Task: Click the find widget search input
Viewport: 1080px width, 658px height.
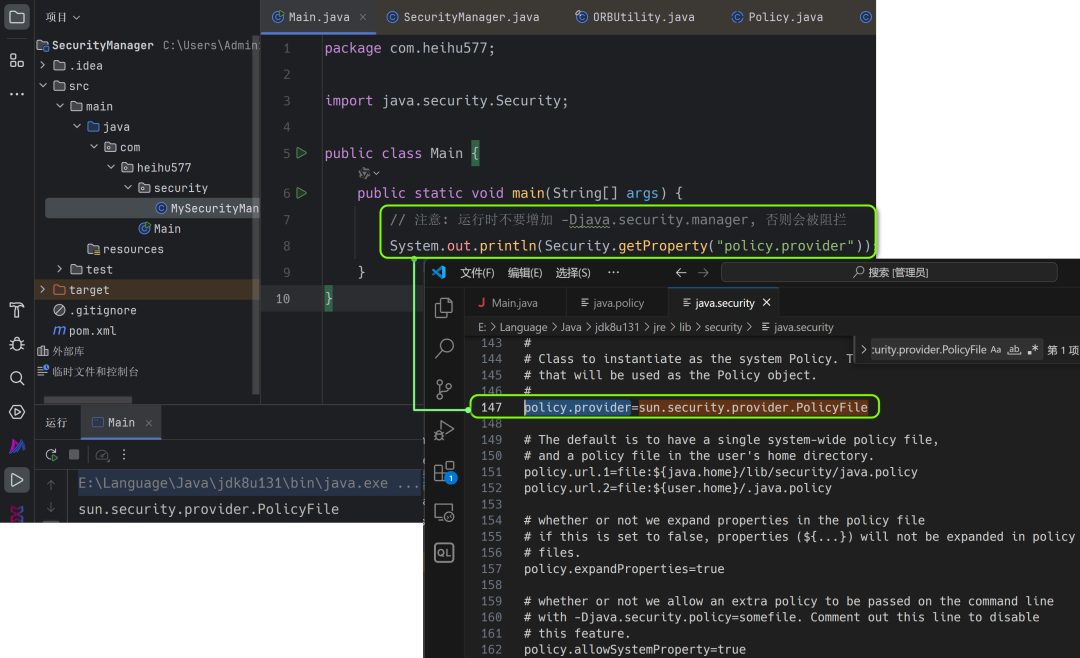Action: 928,350
